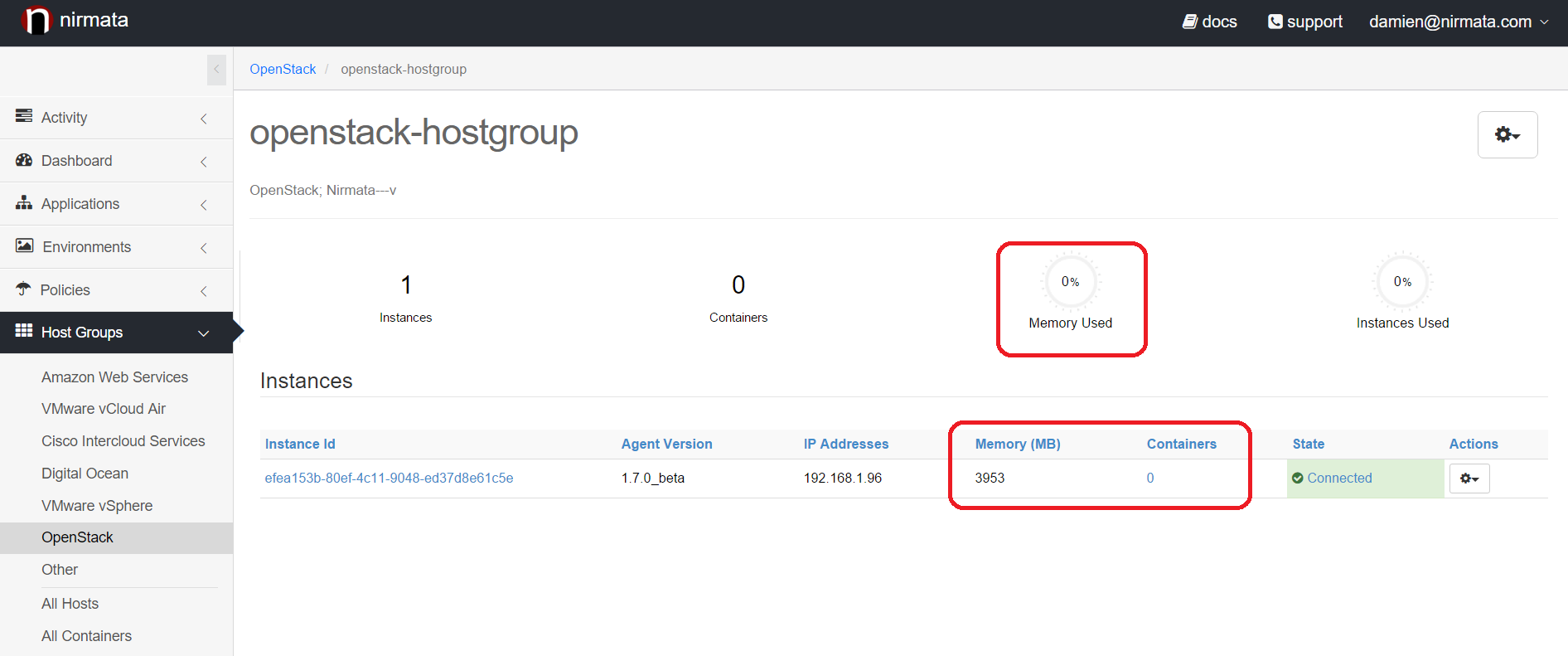
Task: Click the Dashboard gauge icon
Action: (24, 160)
